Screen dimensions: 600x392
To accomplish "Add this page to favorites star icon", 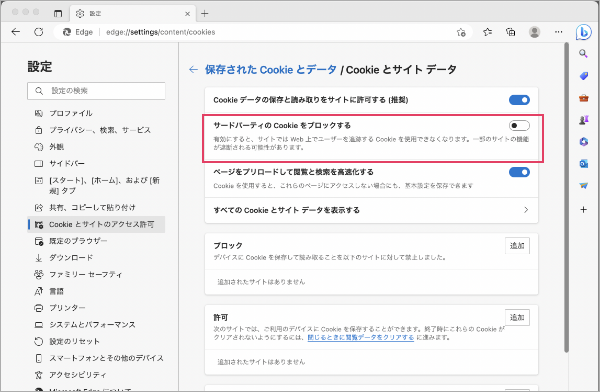I will (x=461, y=32).
